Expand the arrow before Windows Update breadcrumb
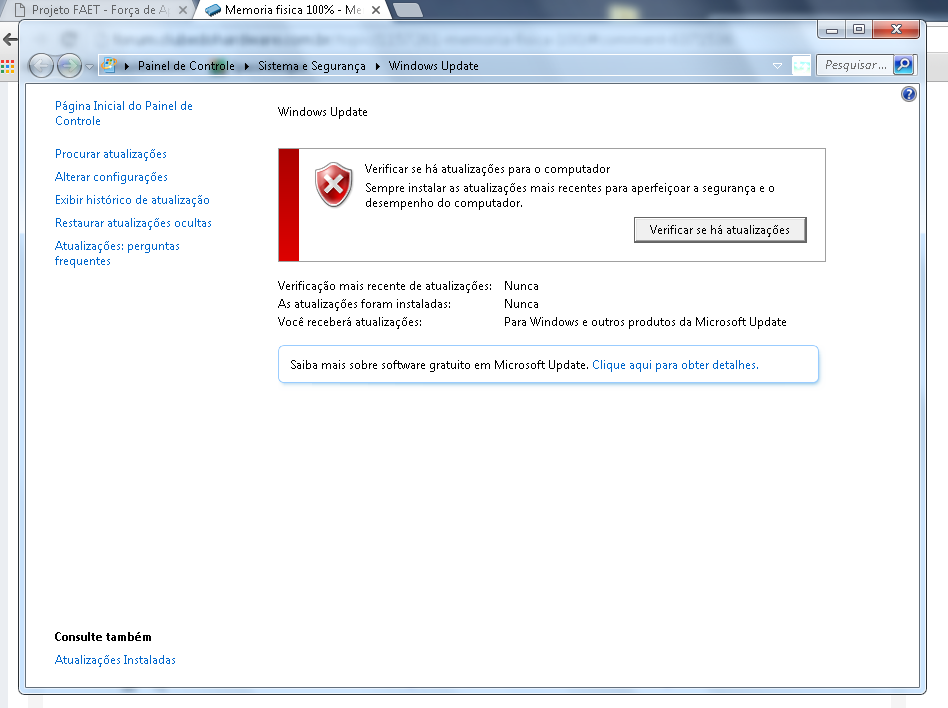This screenshot has height=708, width=948. [x=377, y=66]
